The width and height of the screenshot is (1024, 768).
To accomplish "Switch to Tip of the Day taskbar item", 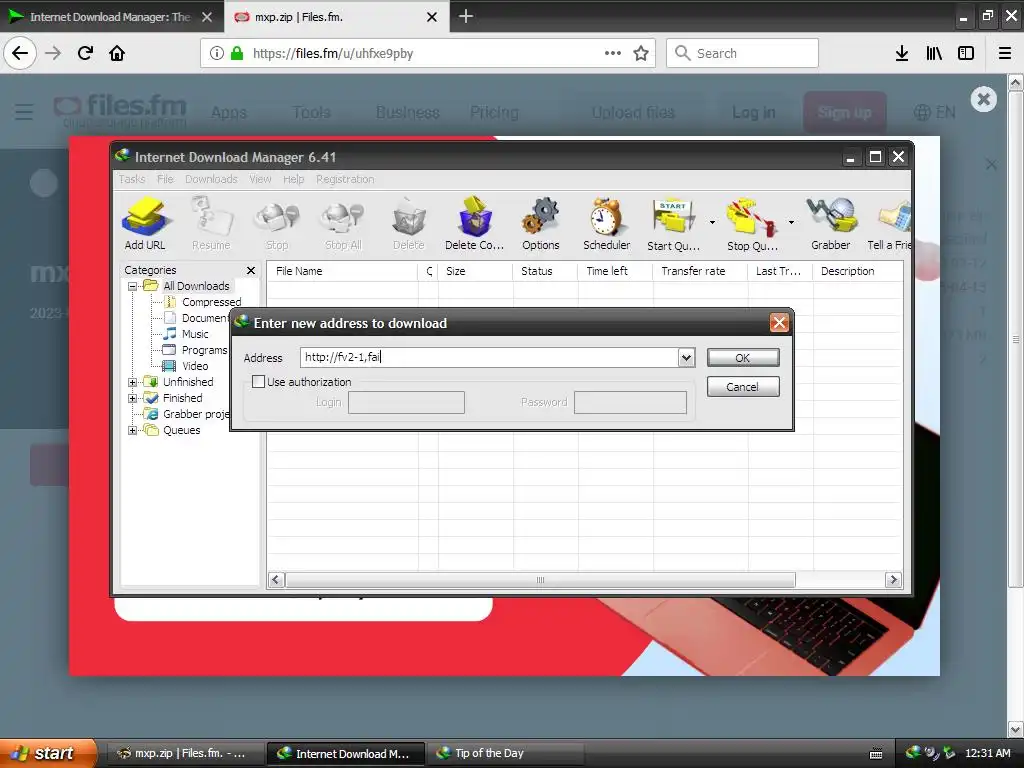I will (x=504, y=753).
